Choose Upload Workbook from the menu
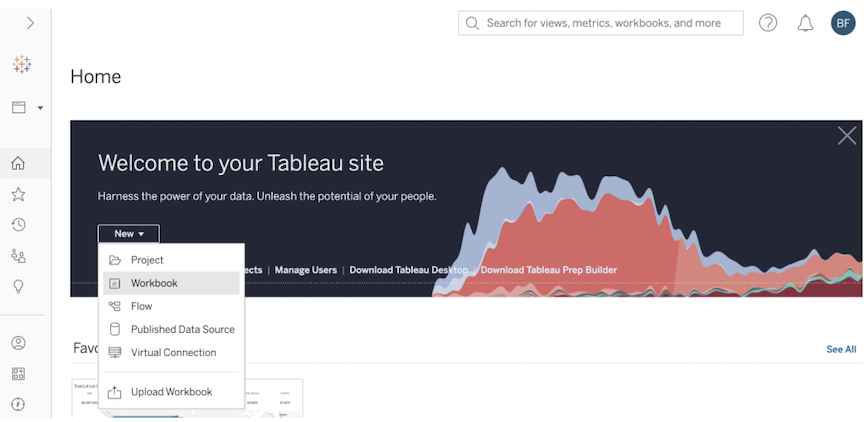Screen dimensions: 864x422 pyautogui.click(x=171, y=392)
